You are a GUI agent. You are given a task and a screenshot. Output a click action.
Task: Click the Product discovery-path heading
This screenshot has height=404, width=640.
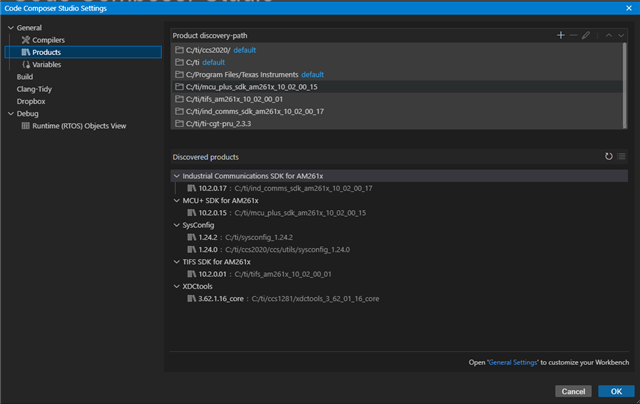click(x=210, y=36)
